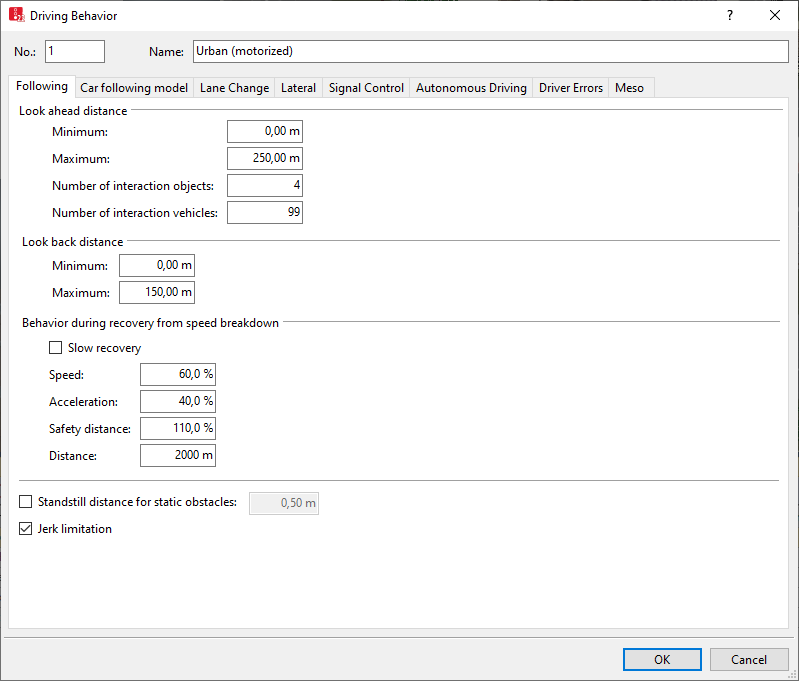The image size is (799, 681).
Task: Open the Autonomous Driving tab
Action: (x=471, y=88)
